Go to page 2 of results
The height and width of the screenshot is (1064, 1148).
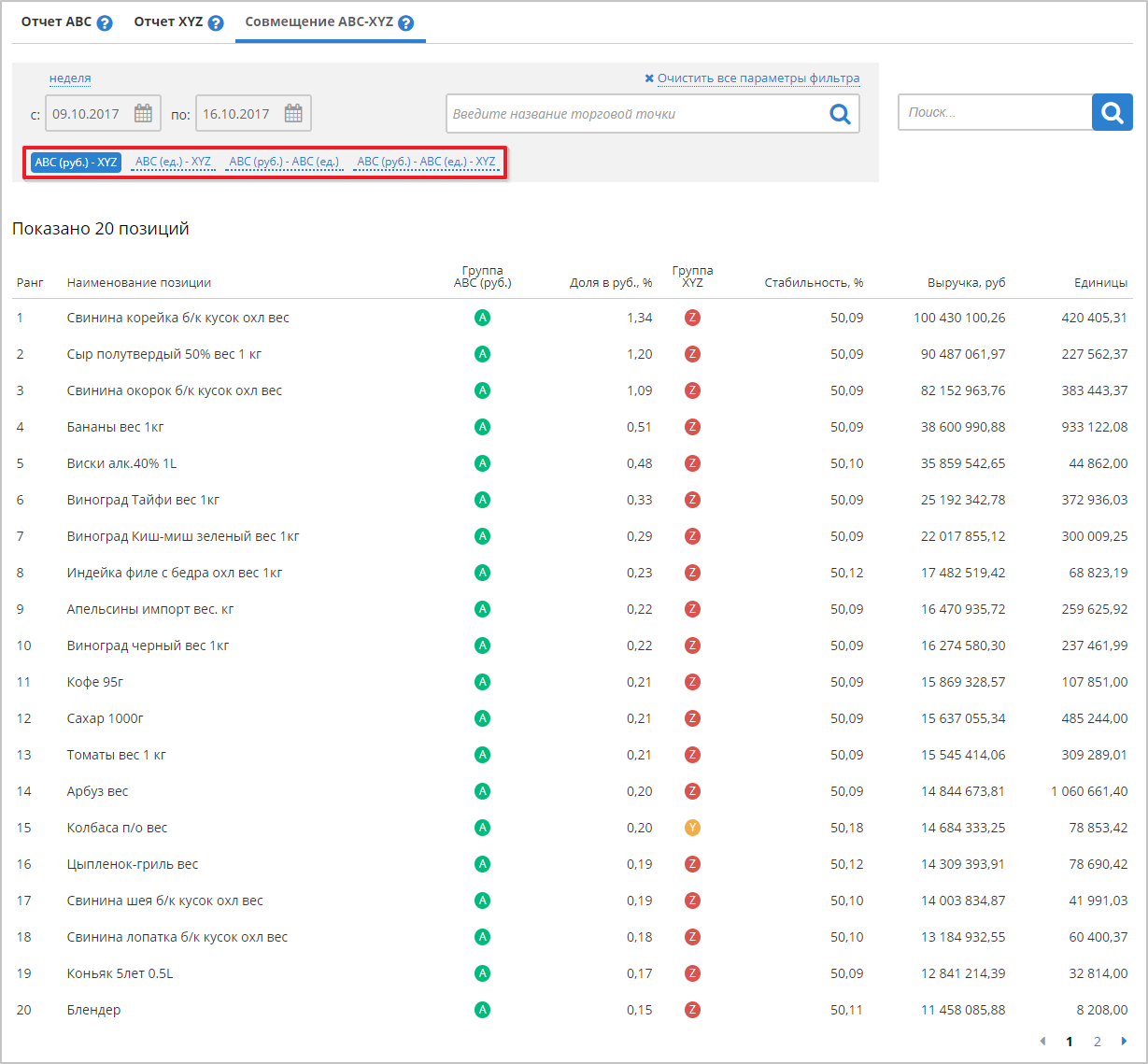click(1098, 1042)
